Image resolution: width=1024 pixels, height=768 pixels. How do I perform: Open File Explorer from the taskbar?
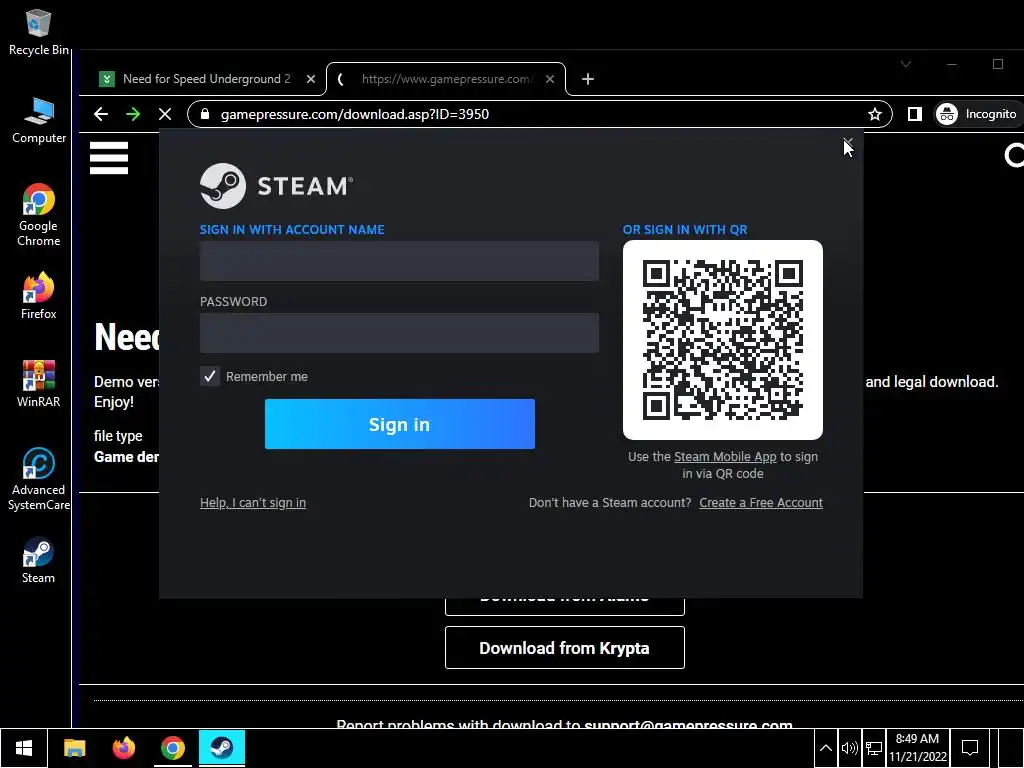(x=74, y=748)
